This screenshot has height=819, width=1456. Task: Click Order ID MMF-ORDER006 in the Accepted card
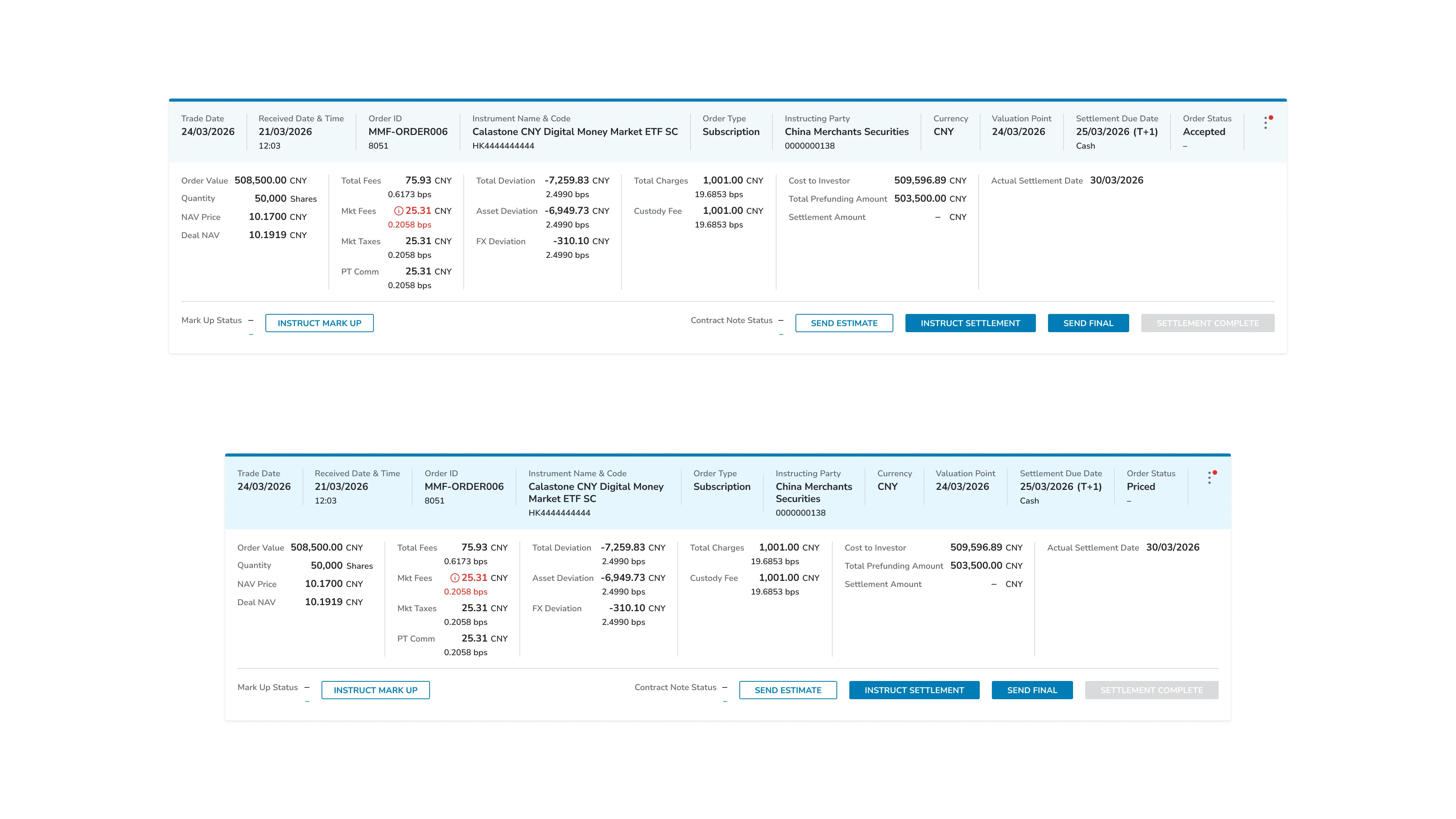coord(408,132)
